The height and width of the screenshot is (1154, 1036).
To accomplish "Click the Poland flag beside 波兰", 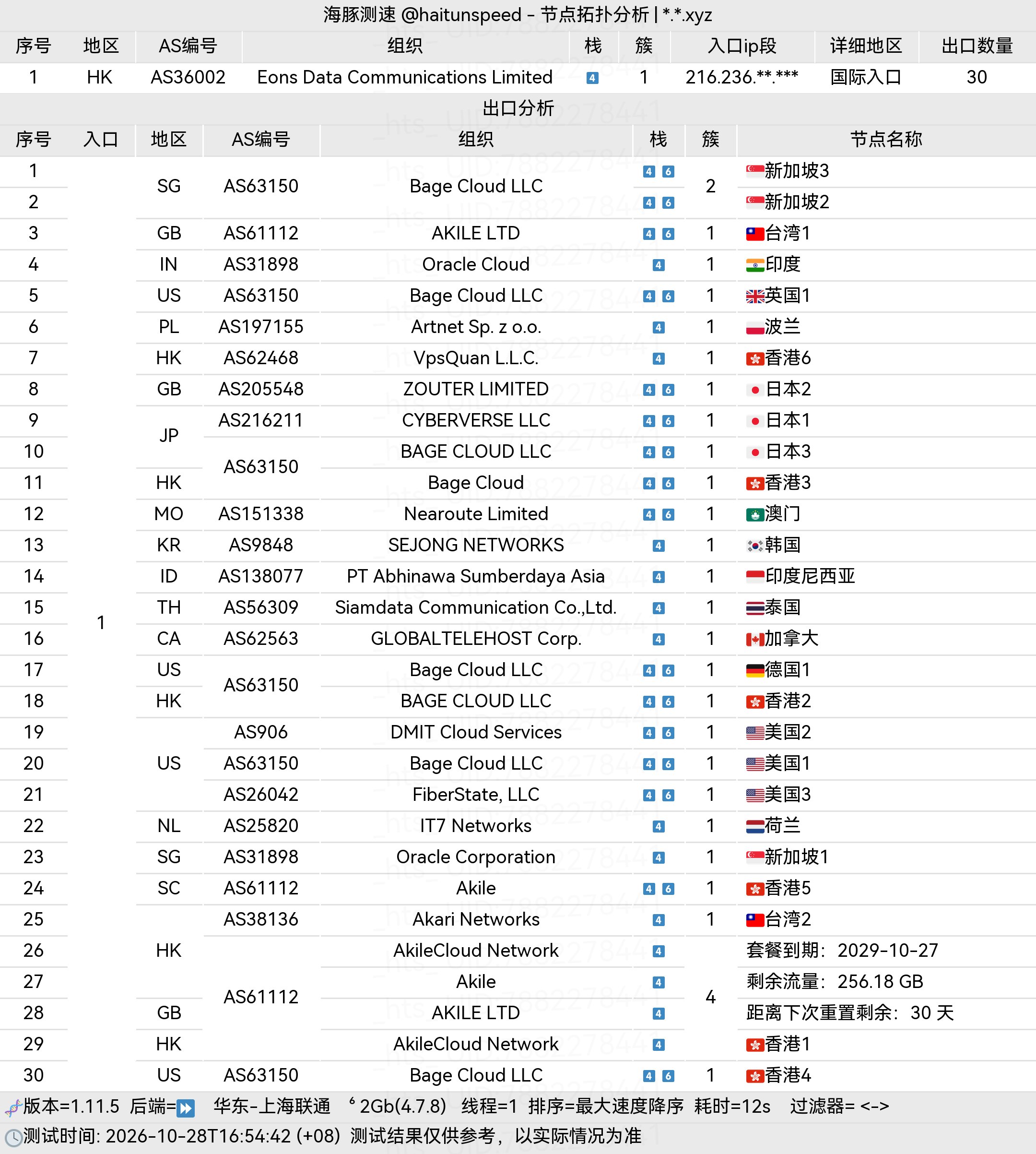I will 755,328.
